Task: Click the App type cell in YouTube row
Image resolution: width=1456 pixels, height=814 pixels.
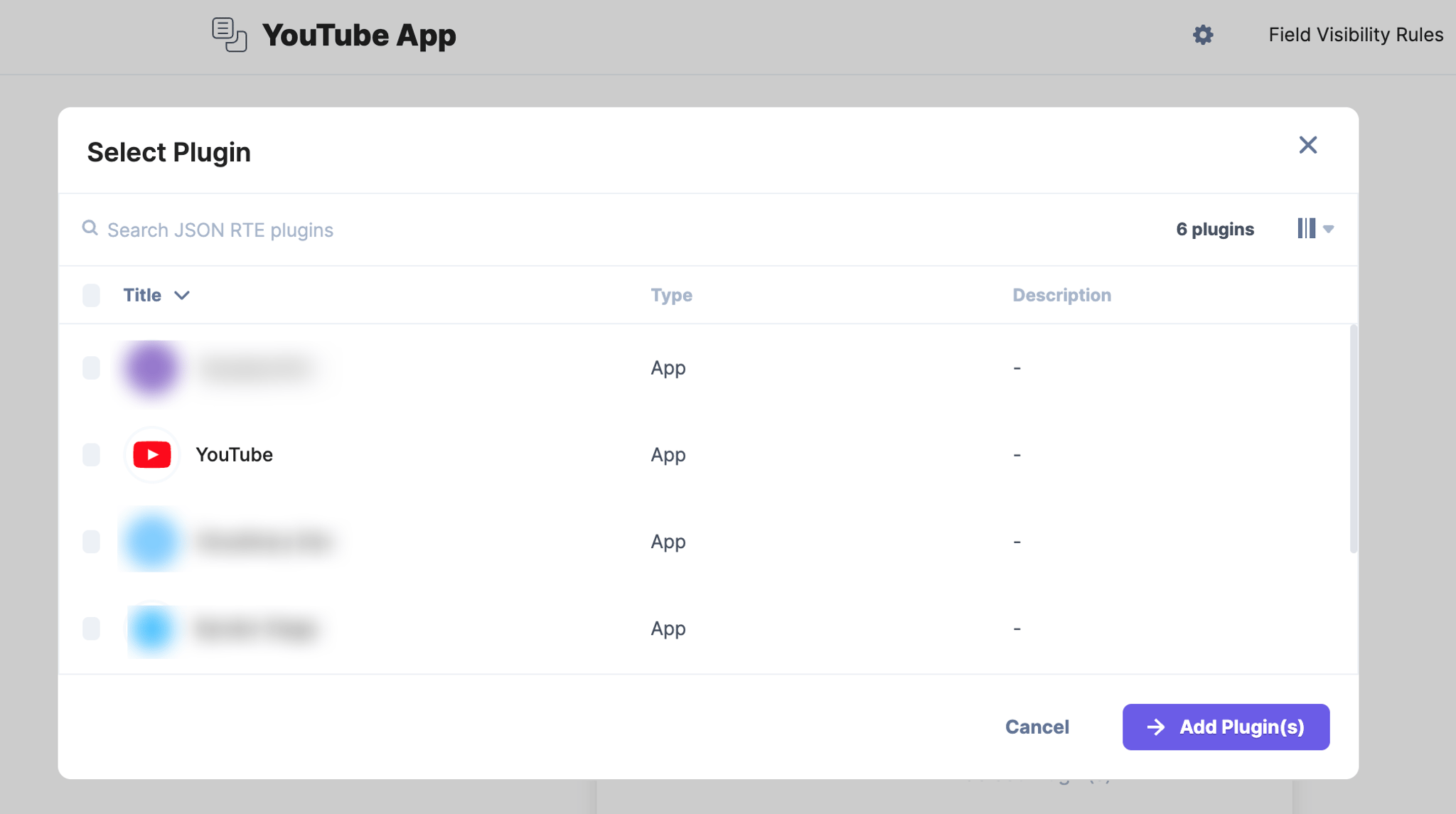Action: tap(668, 455)
